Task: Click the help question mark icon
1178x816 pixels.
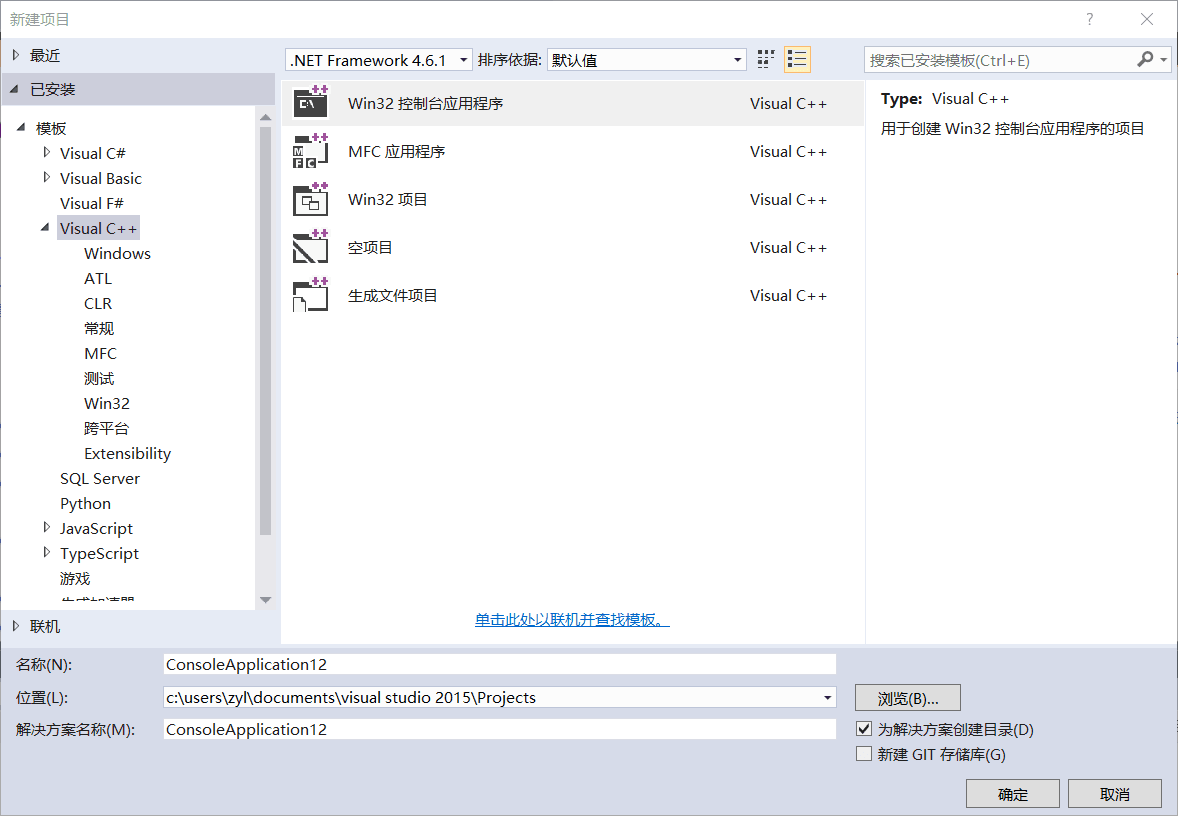Action: coord(1089,19)
